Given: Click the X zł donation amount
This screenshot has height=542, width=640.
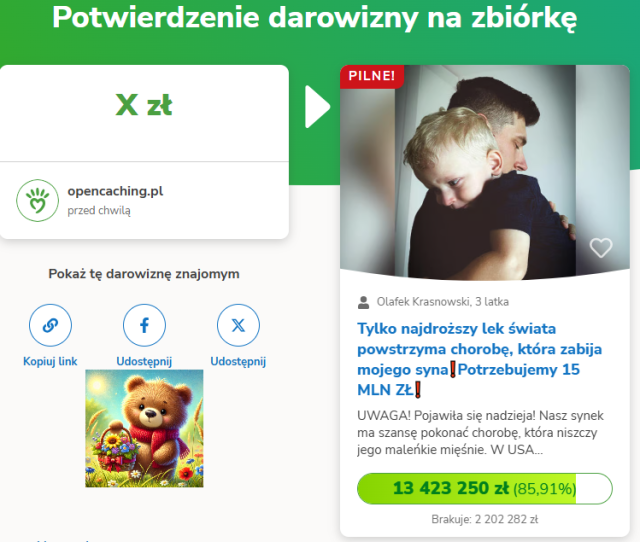Looking at the screenshot, I should click(144, 105).
